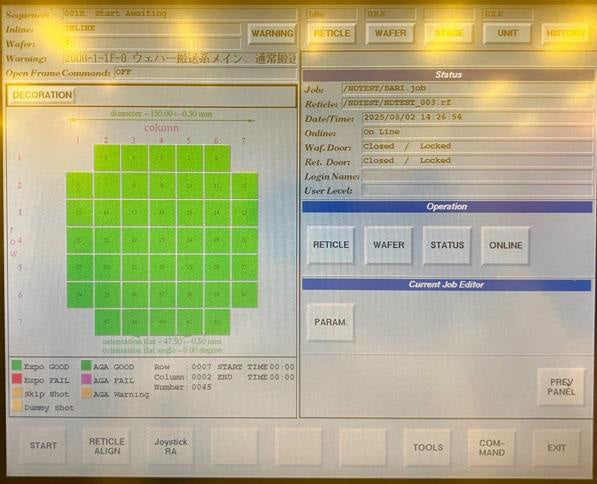Click the Warning message field with Japanese text
597x484 pixels.
[180, 58]
